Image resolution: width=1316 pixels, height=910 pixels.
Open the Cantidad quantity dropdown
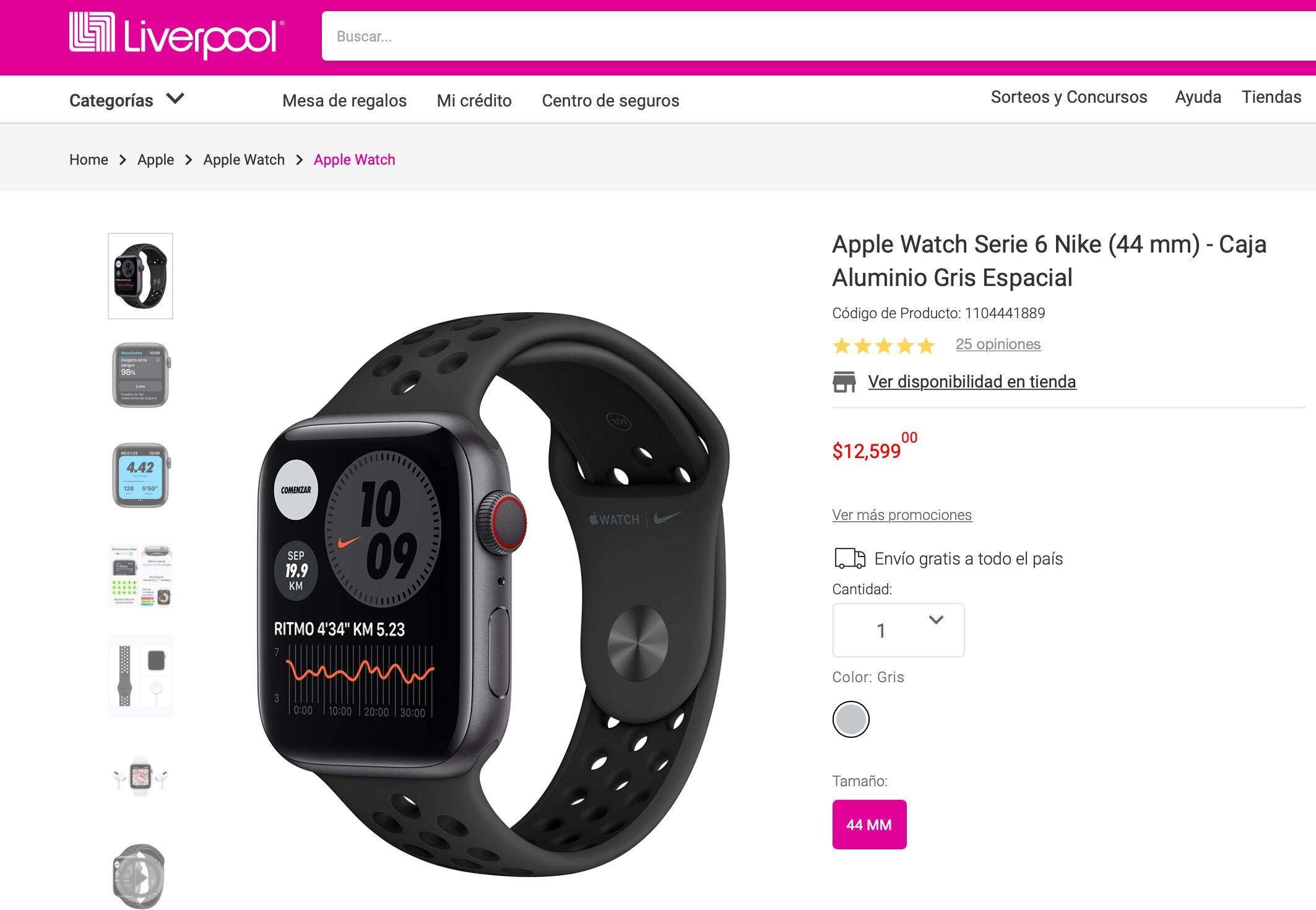(898, 630)
